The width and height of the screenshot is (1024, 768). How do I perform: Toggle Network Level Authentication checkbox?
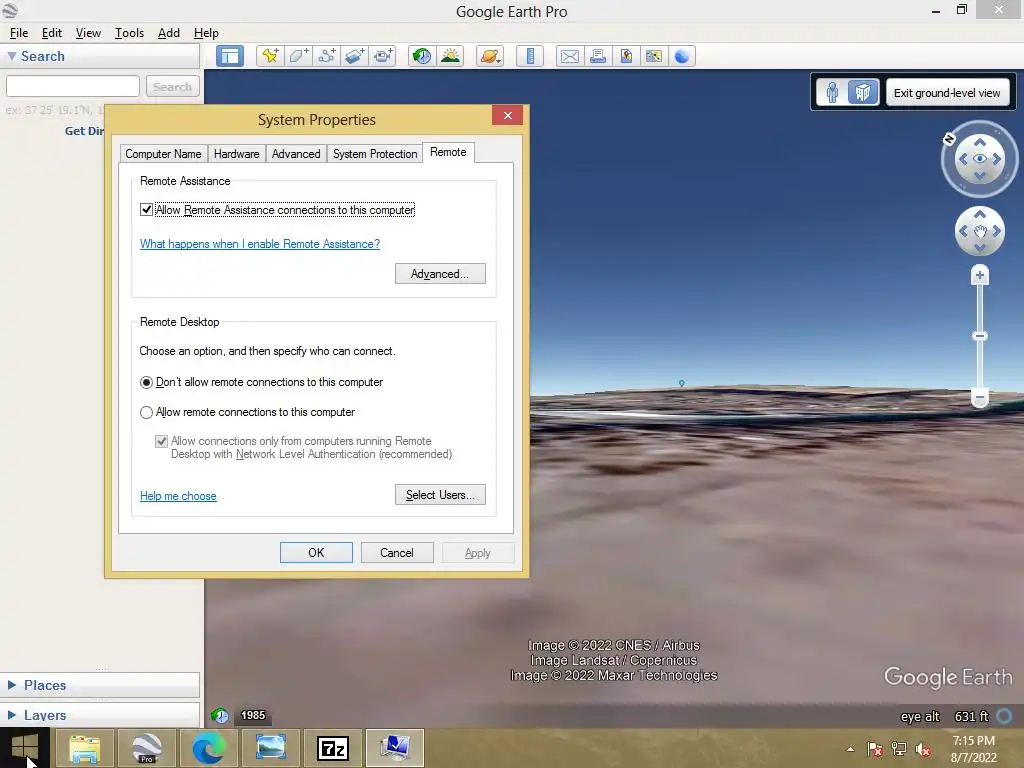point(161,441)
